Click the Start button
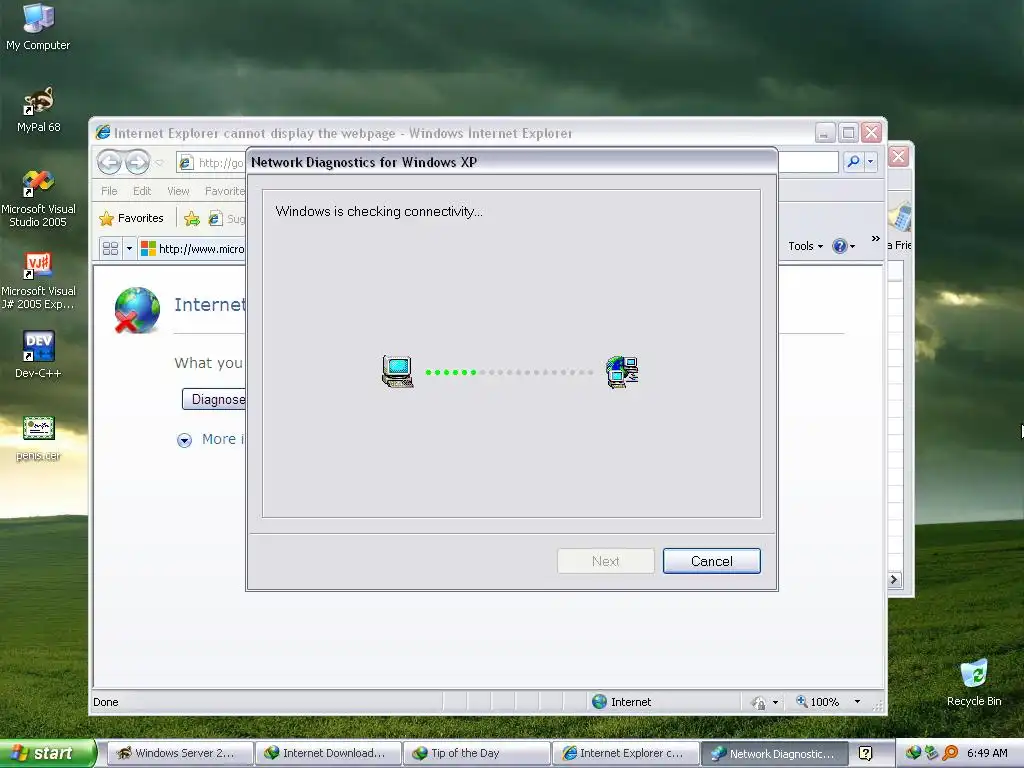 (47, 753)
